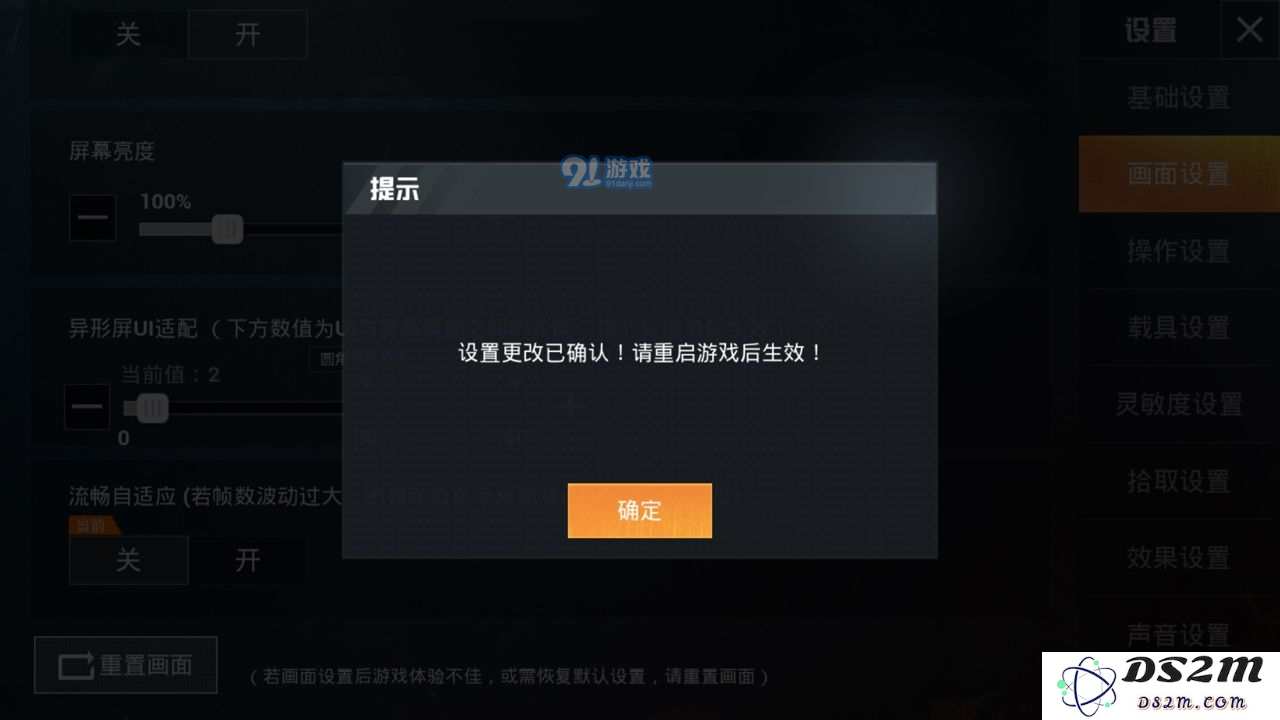
Task: Switch to 声音设置 tab
Action: 1179,634
